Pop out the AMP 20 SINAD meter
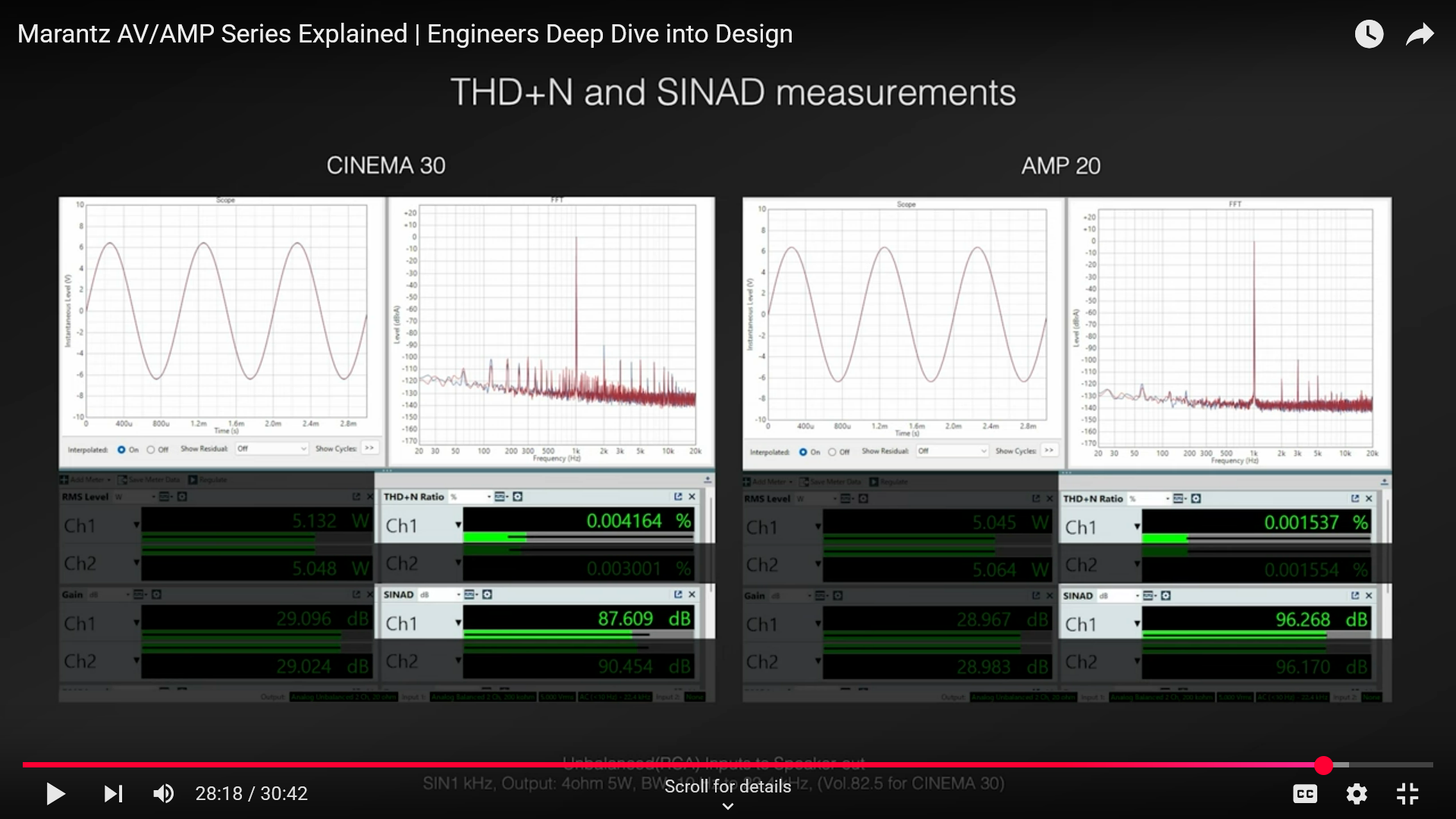 coord(1354,596)
